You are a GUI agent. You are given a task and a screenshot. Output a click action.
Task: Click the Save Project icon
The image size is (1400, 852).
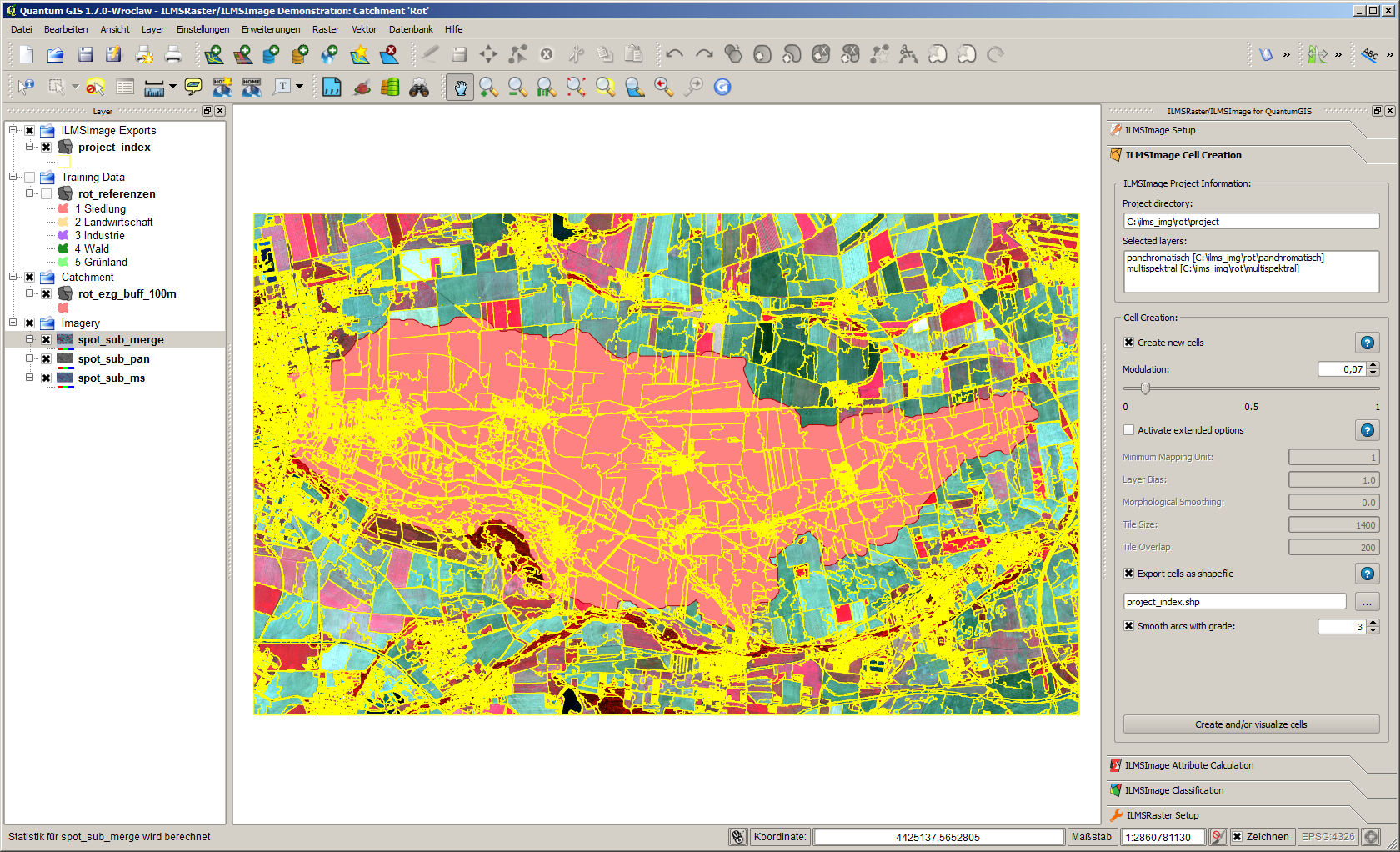tap(85, 55)
